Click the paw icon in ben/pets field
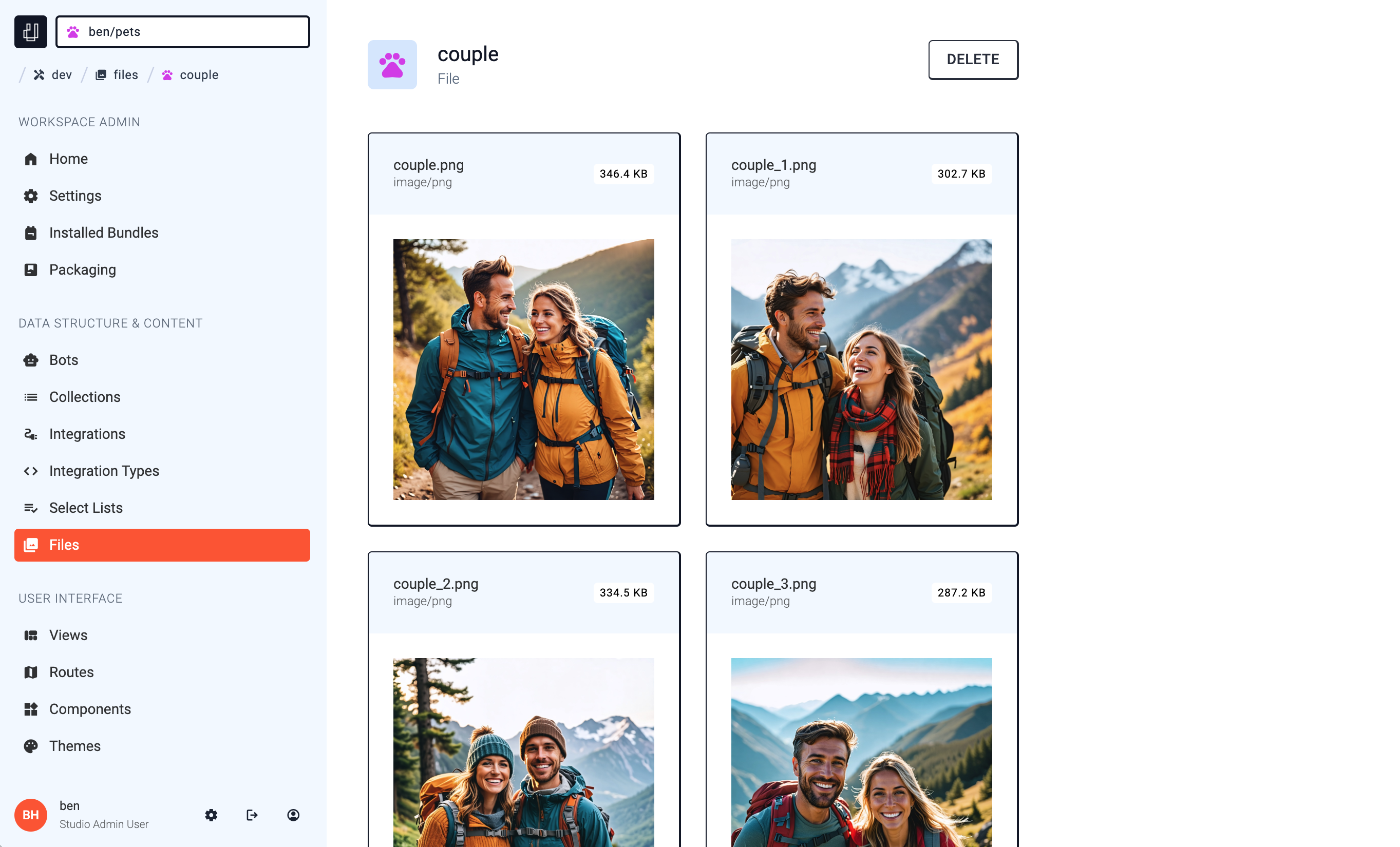1400x847 pixels. coord(73,32)
